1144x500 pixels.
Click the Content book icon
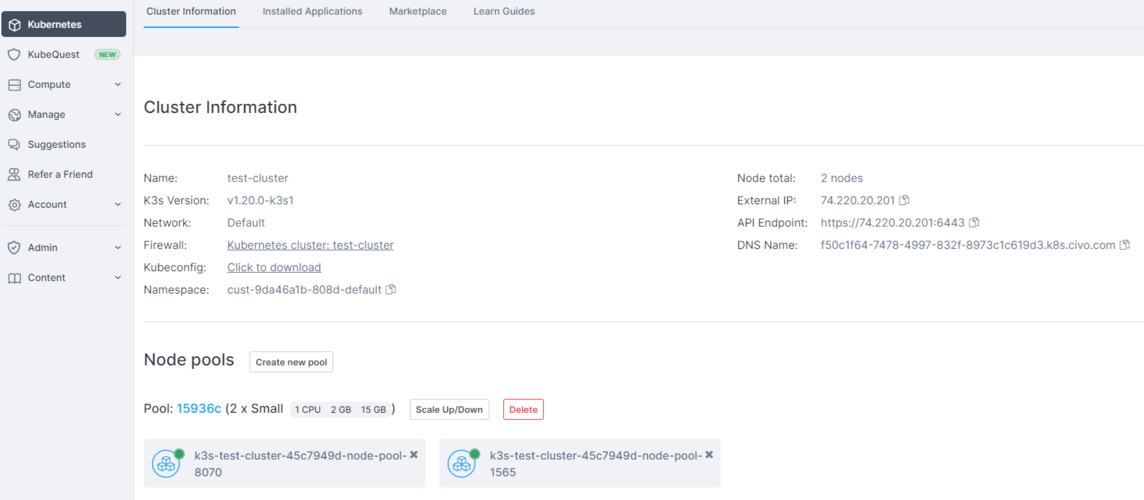[x=15, y=277]
